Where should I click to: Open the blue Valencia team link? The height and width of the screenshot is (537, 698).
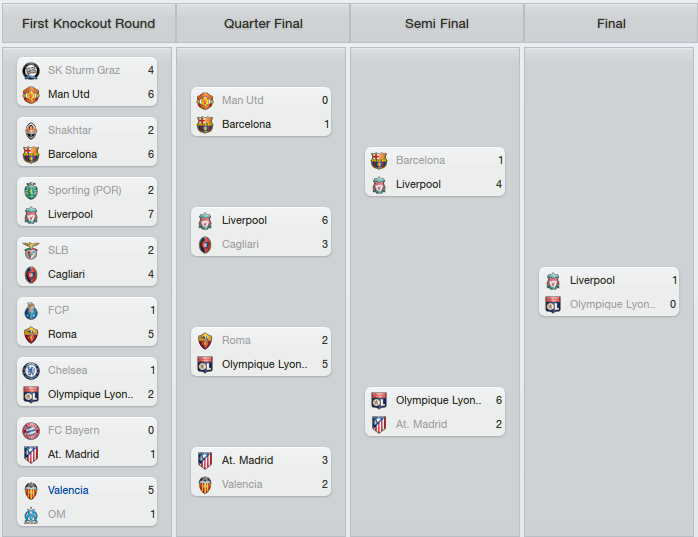pyautogui.click(x=68, y=490)
